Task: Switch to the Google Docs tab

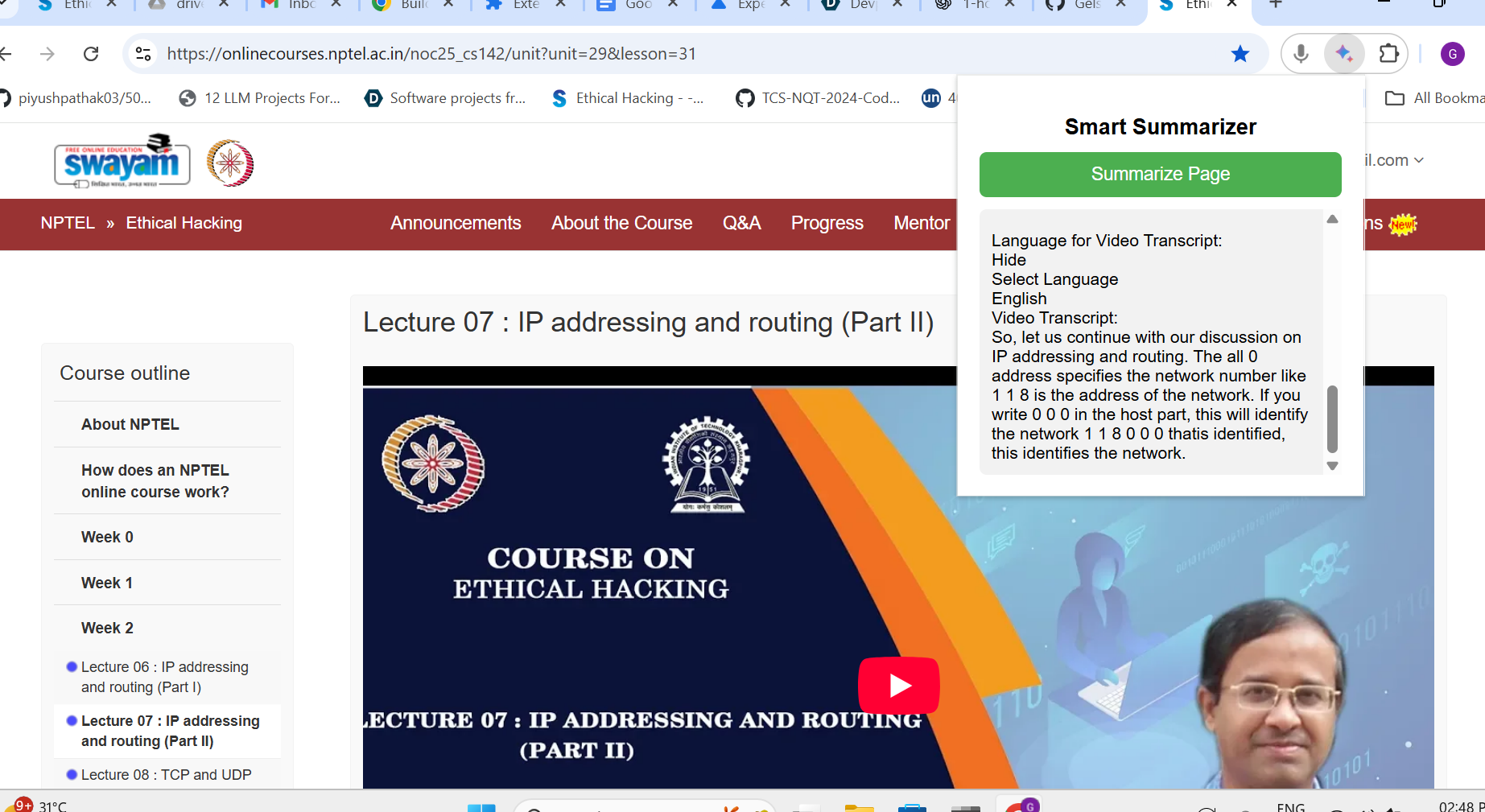Action: (637, 5)
